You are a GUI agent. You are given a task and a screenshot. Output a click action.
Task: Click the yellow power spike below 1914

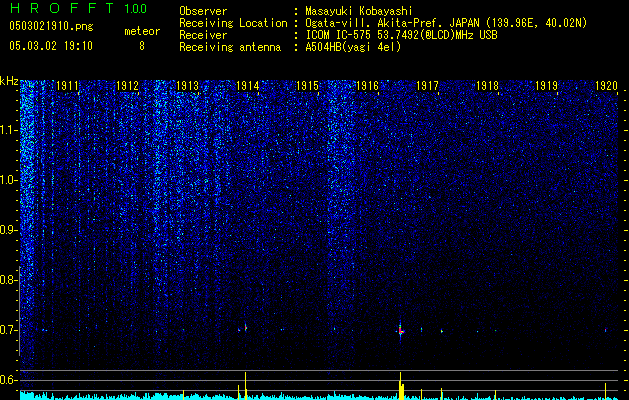coord(246,385)
